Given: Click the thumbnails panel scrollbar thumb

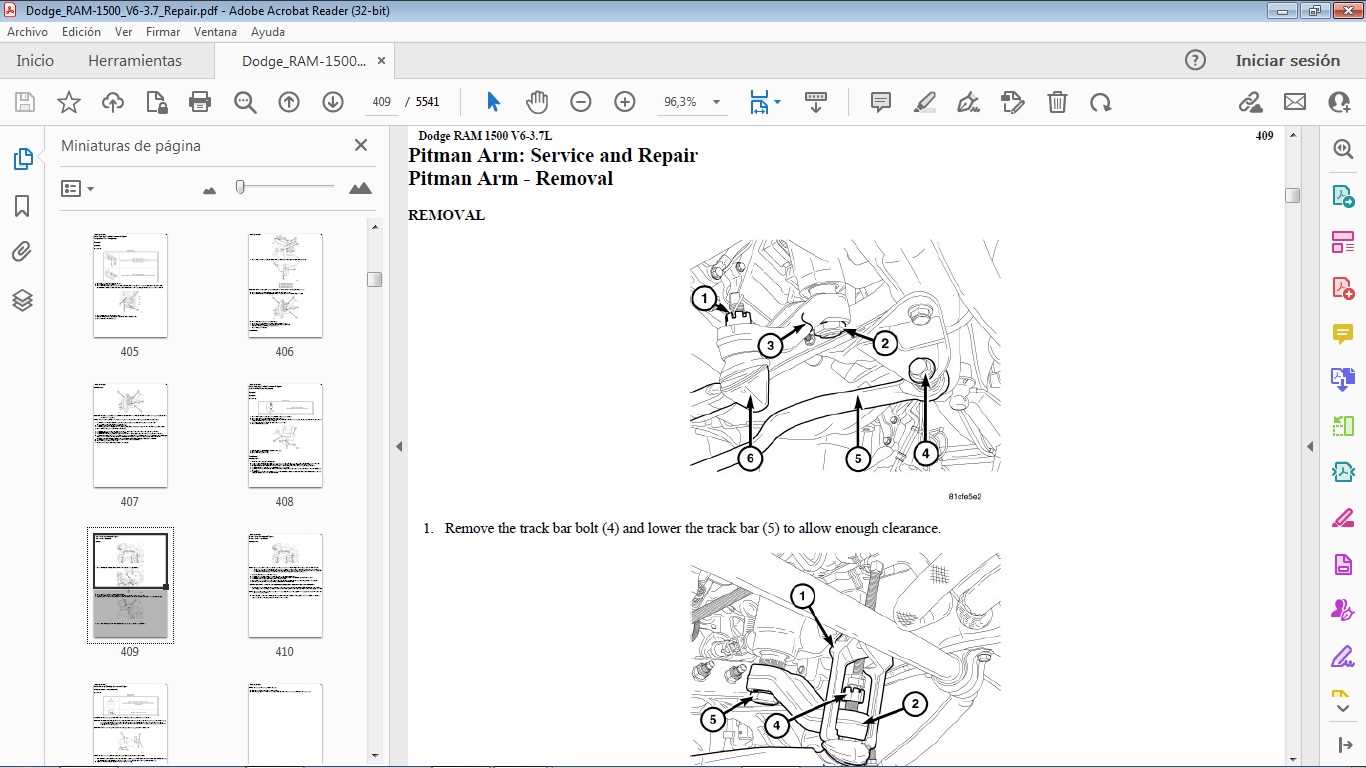Looking at the screenshot, I should (x=374, y=279).
